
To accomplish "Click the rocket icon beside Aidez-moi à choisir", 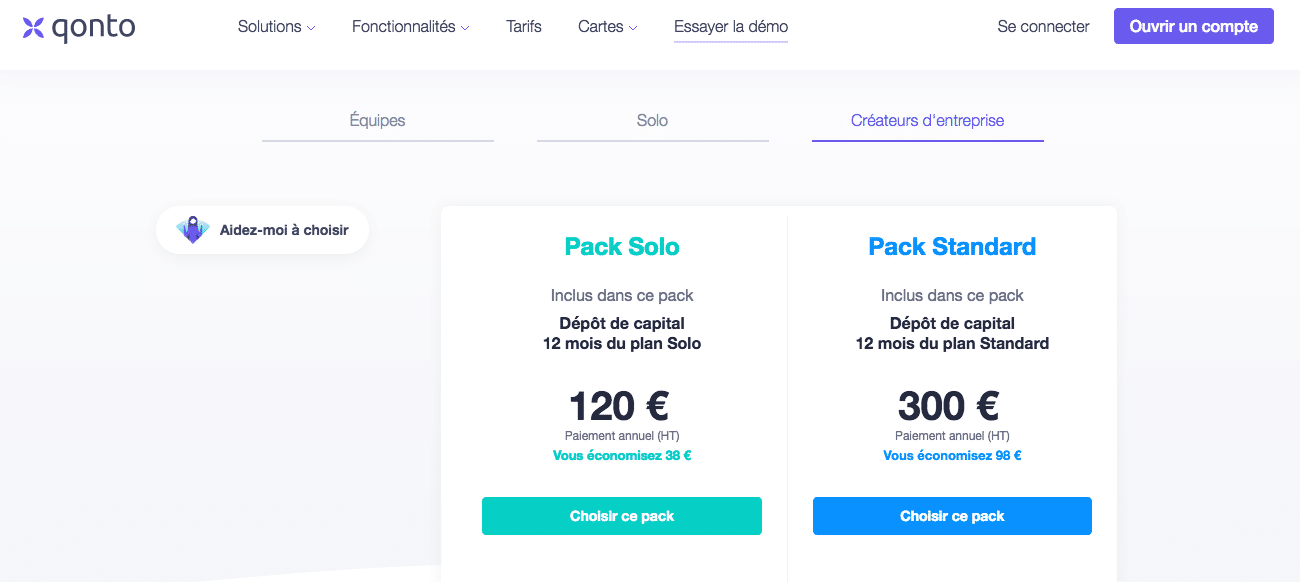I will point(192,230).
